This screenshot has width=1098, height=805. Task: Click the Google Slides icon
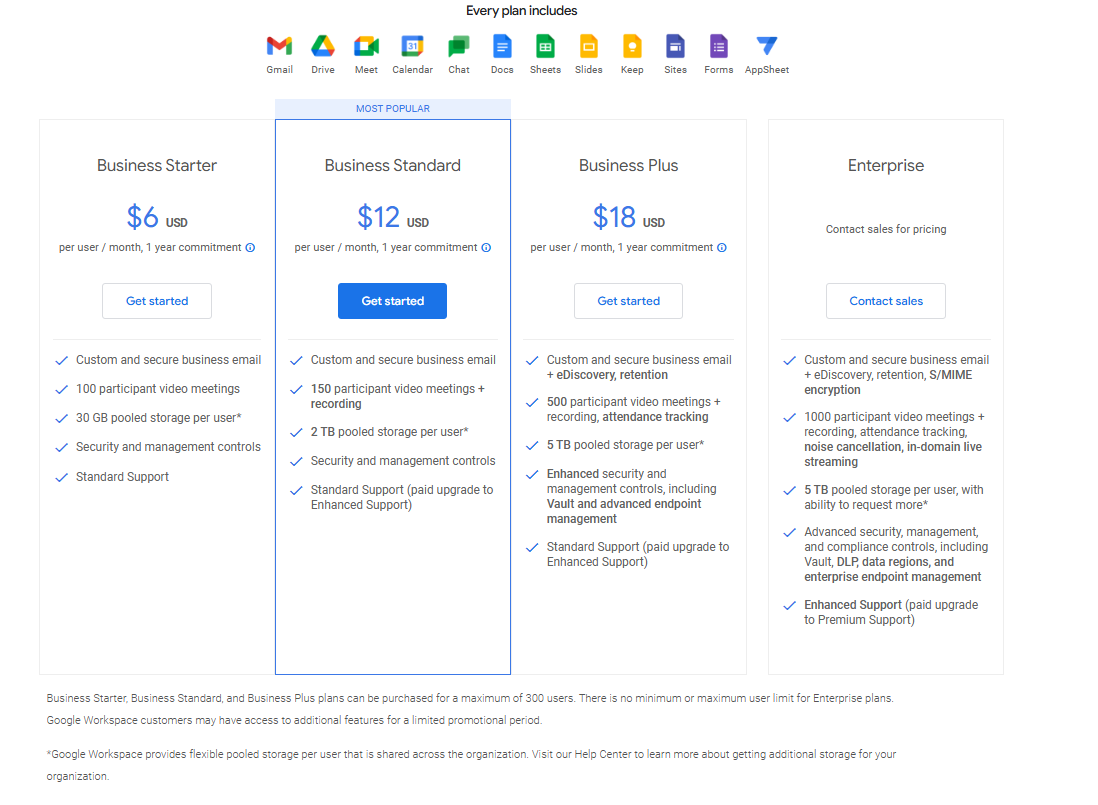589,46
